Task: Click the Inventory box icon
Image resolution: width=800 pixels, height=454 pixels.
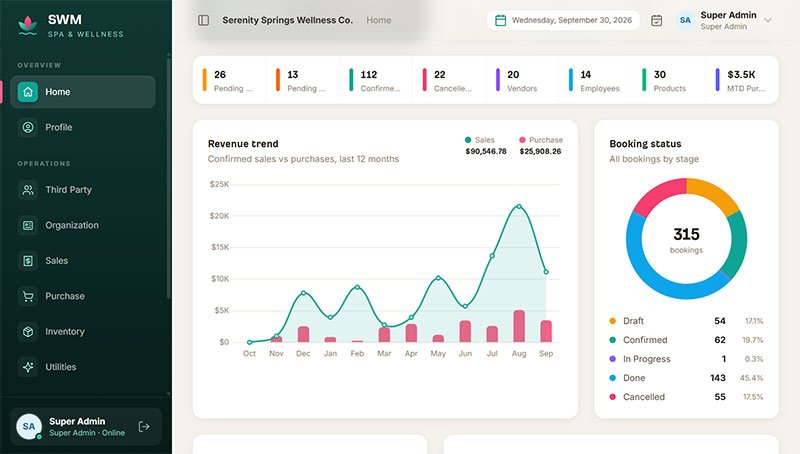Action: 28,332
